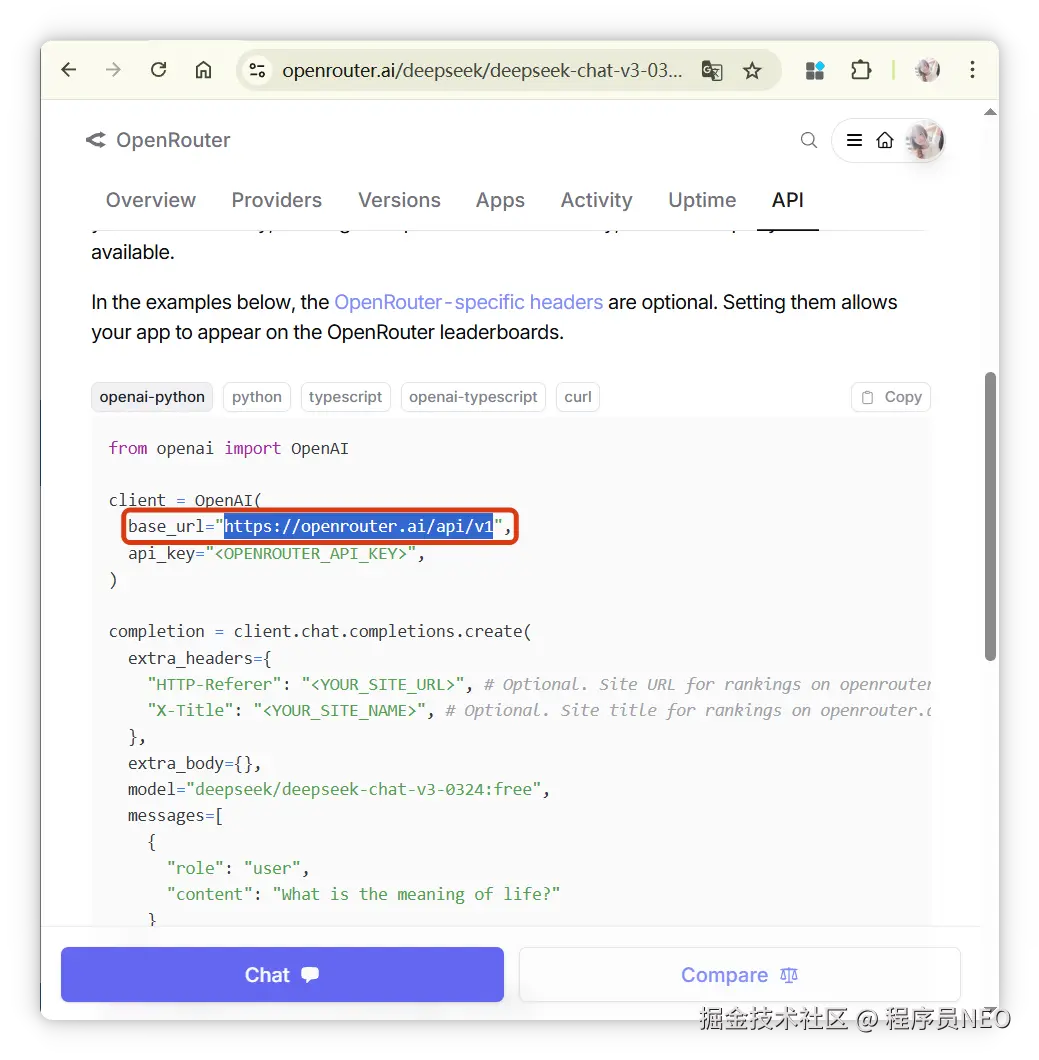1039x1060 pixels.
Task: Click the translate page icon
Action: [x=712, y=70]
